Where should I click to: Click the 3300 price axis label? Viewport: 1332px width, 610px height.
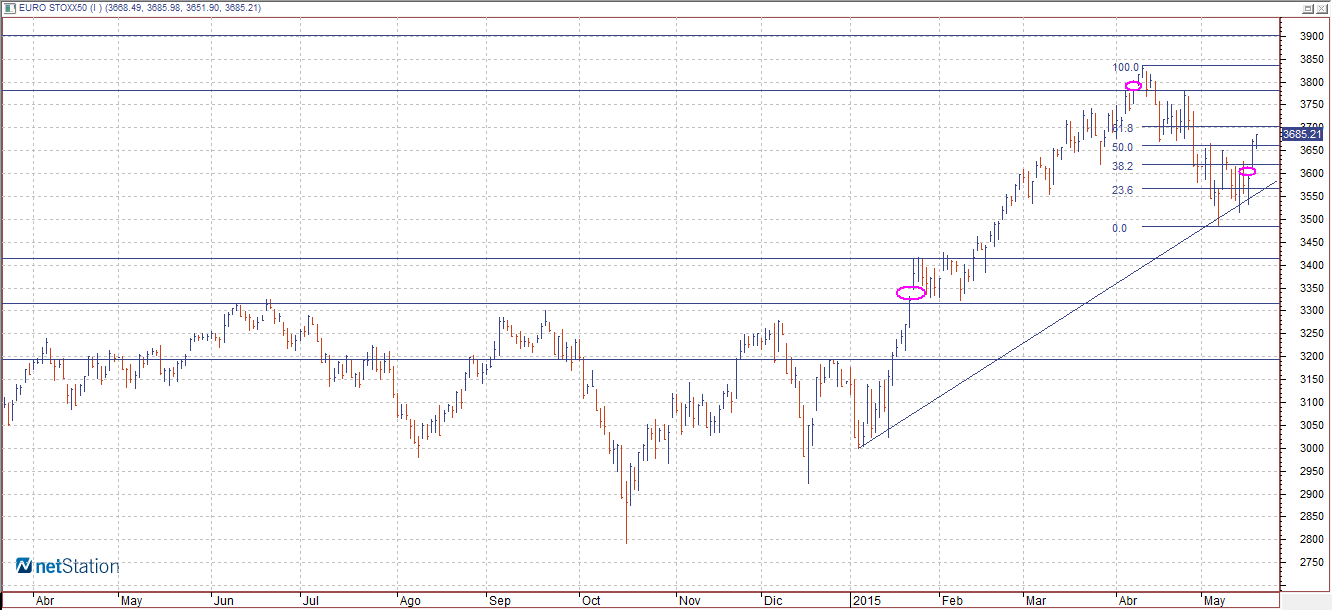pyautogui.click(x=1310, y=311)
